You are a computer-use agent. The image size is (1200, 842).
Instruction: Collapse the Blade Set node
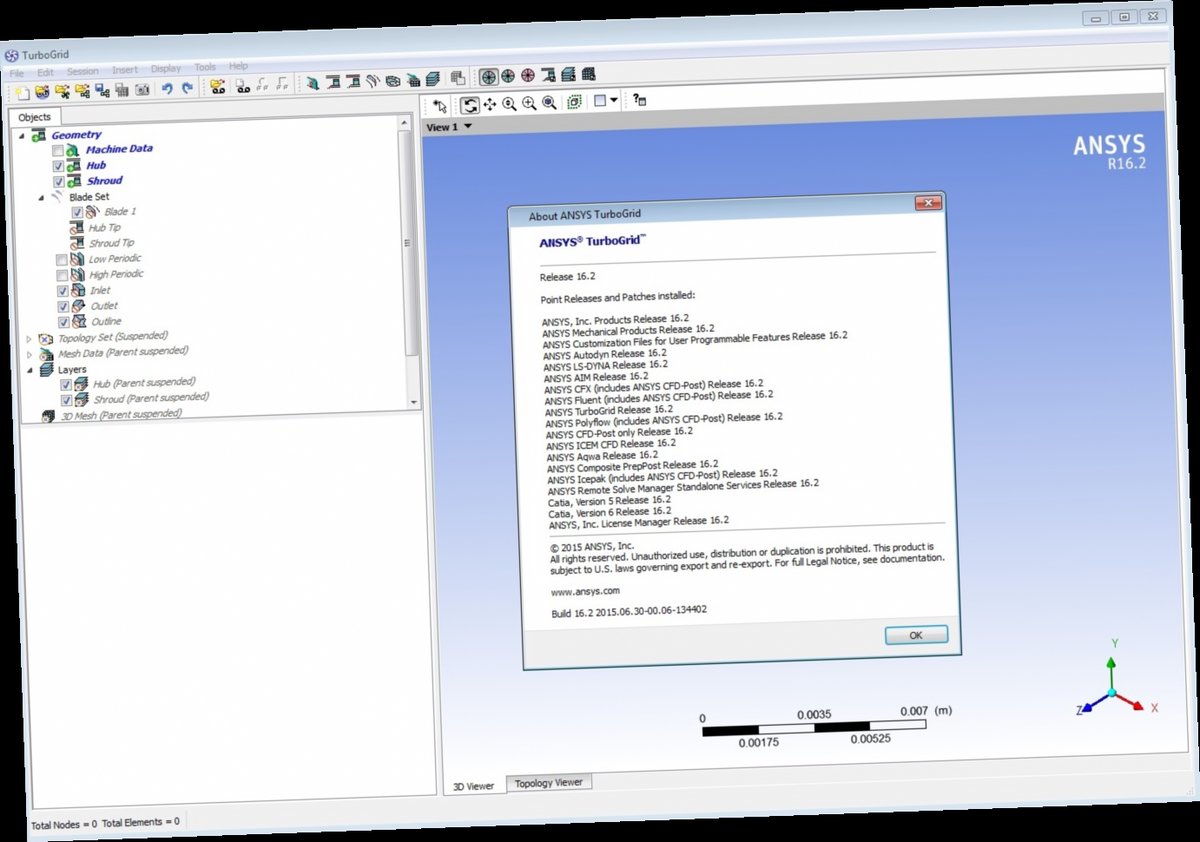[41, 197]
